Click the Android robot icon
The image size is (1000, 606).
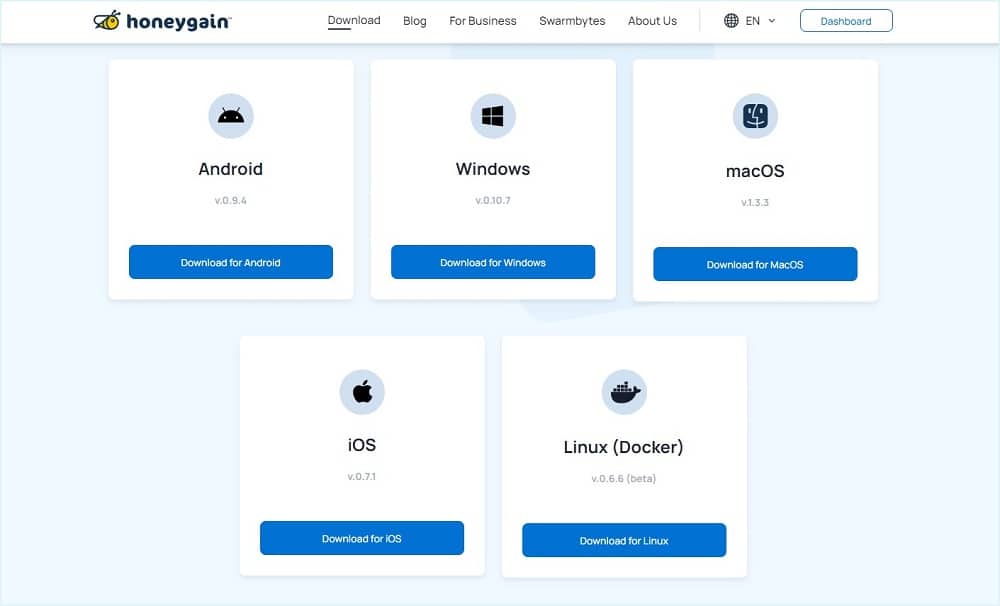[x=231, y=116]
